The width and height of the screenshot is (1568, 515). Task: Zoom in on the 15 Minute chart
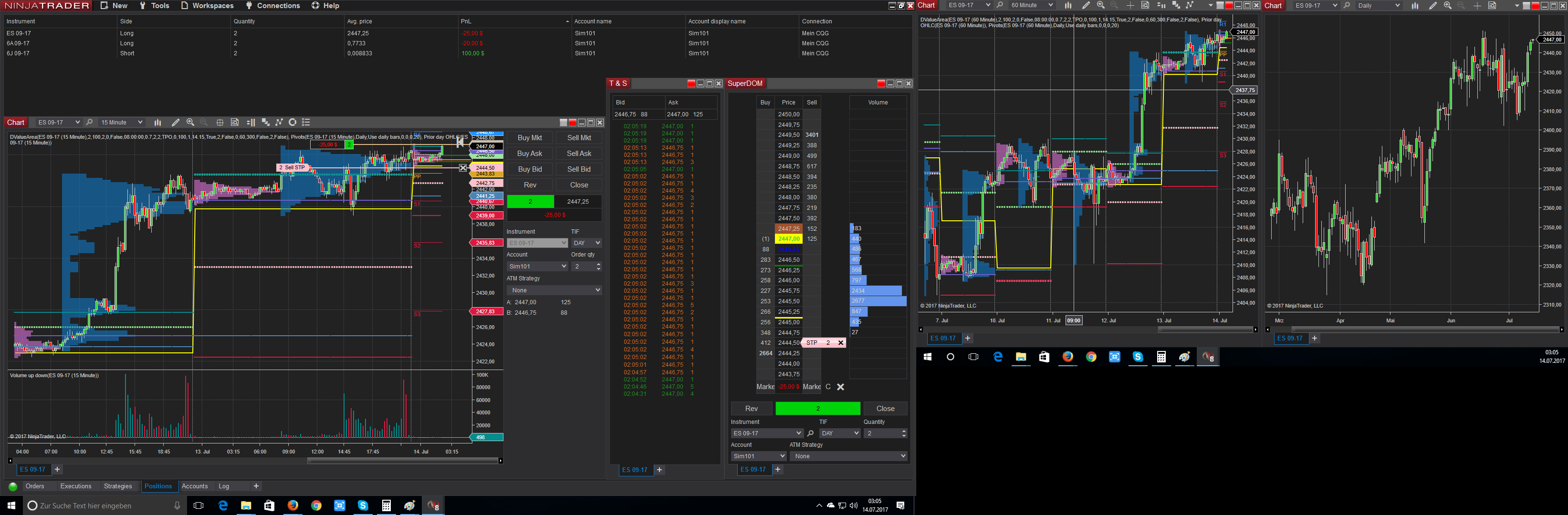pyautogui.click(x=190, y=122)
